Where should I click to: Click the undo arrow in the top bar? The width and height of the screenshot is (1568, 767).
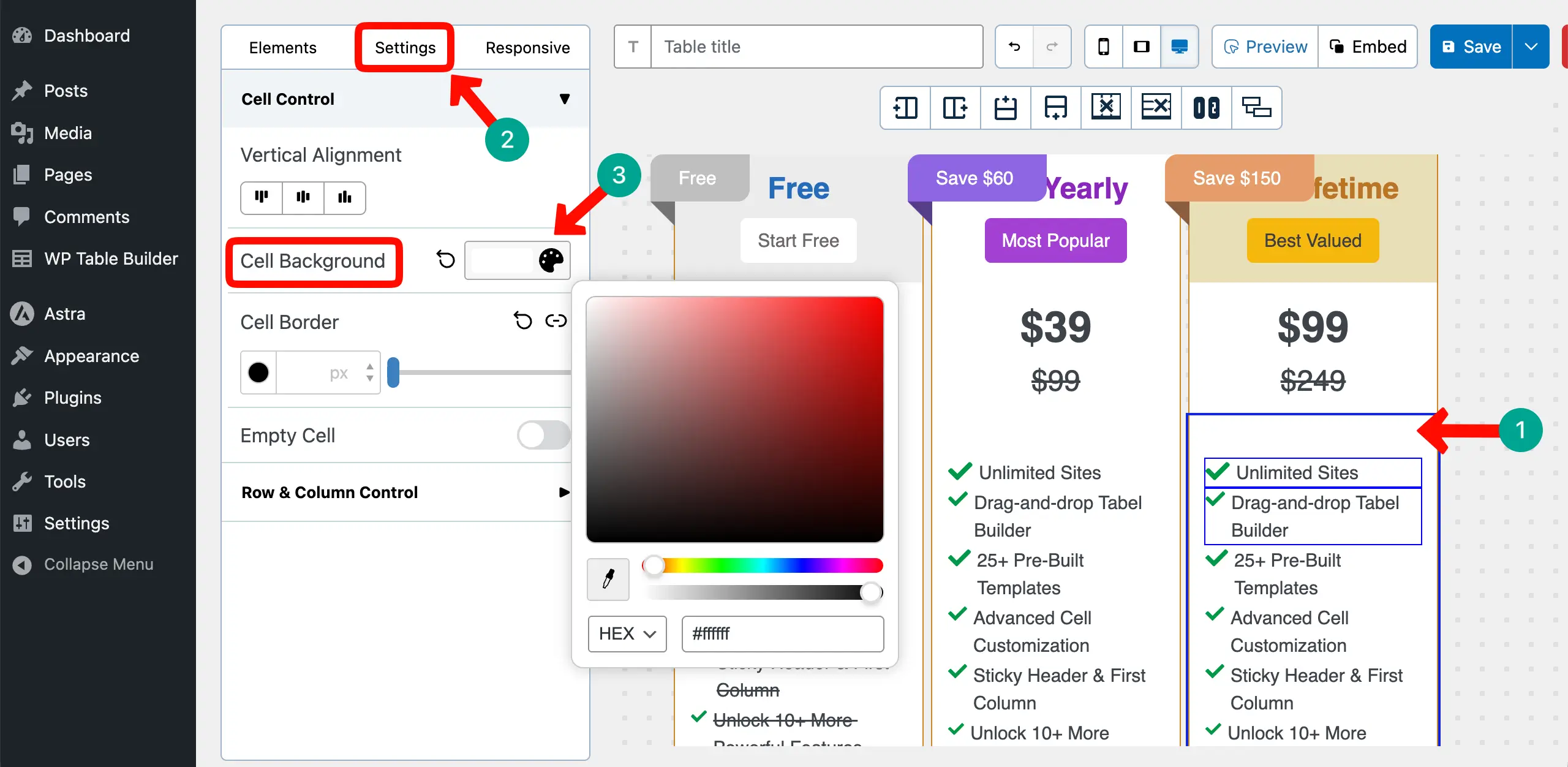tap(1014, 47)
